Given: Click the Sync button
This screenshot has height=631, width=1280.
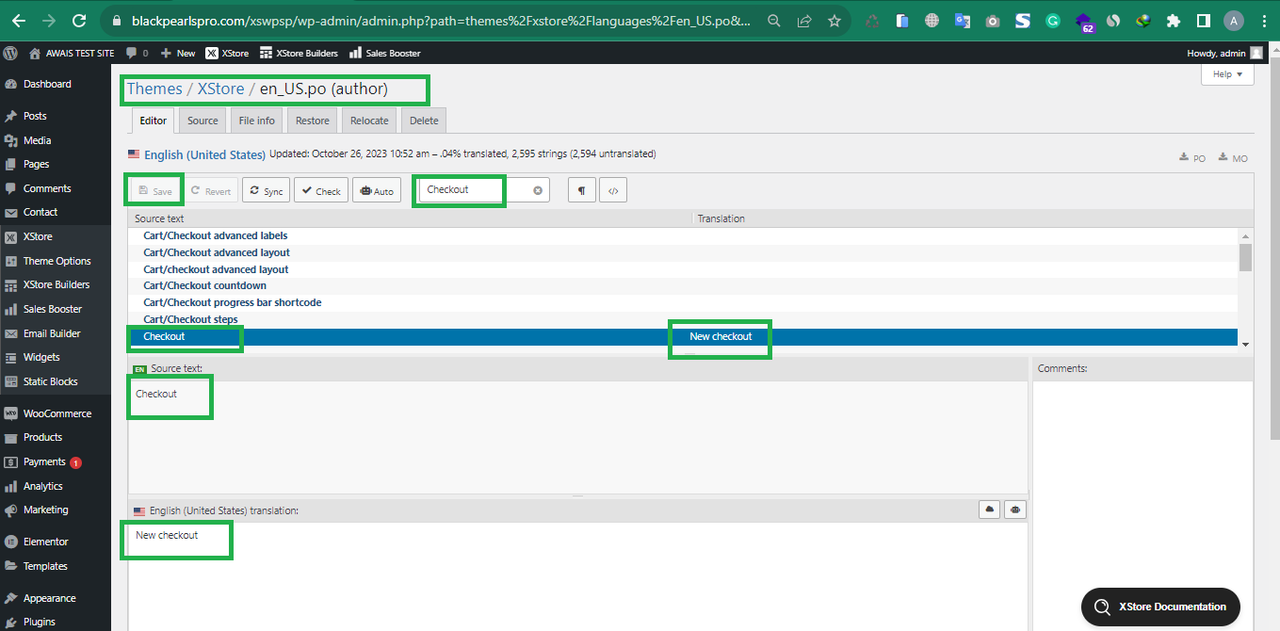Looking at the screenshot, I should click(266, 191).
